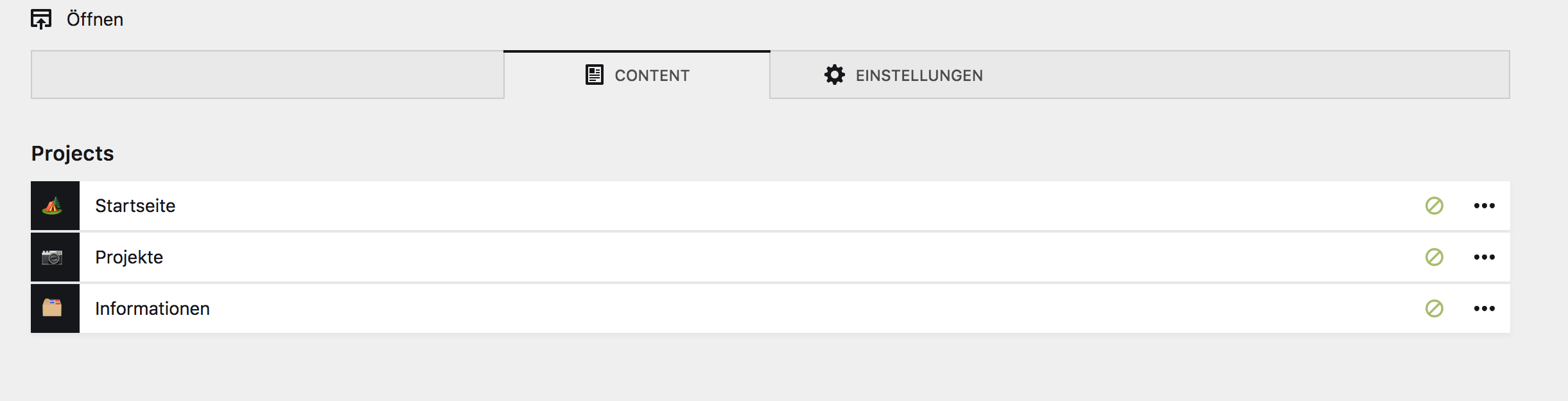Image resolution: width=1568 pixels, height=401 pixels.
Task: Click the tent thumbnail icon for Startseite
Action: coord(55,206)
